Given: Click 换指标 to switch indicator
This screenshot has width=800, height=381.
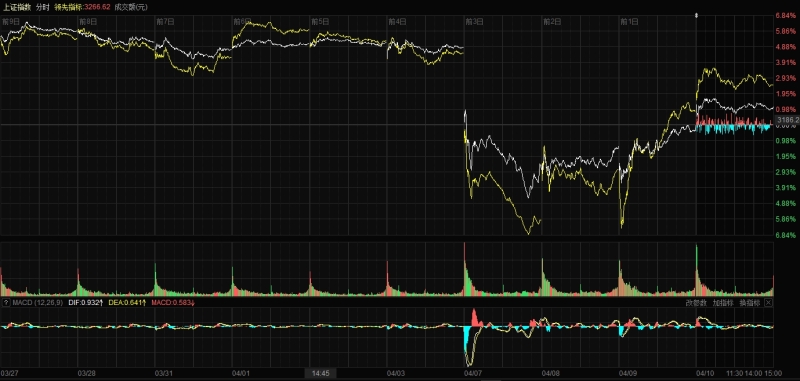Looking at the screenshot, I should pyautogui.click(x=750, y=303).
